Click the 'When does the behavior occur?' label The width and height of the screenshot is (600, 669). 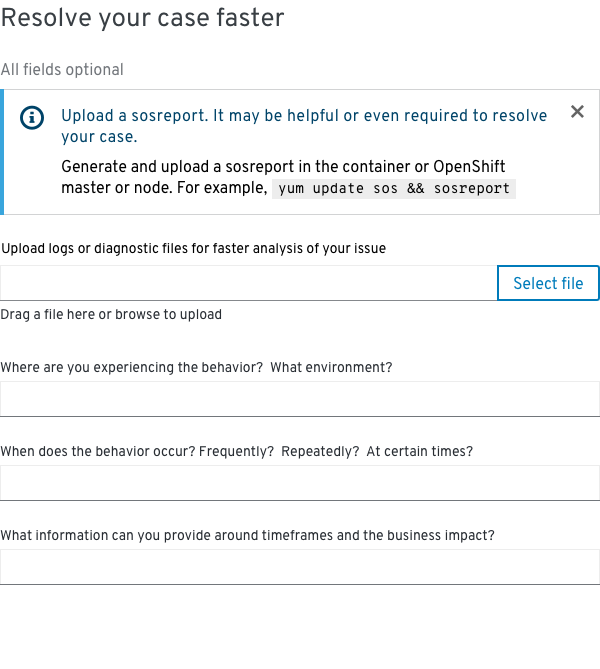pyautogui.click(x=237, y=451)
